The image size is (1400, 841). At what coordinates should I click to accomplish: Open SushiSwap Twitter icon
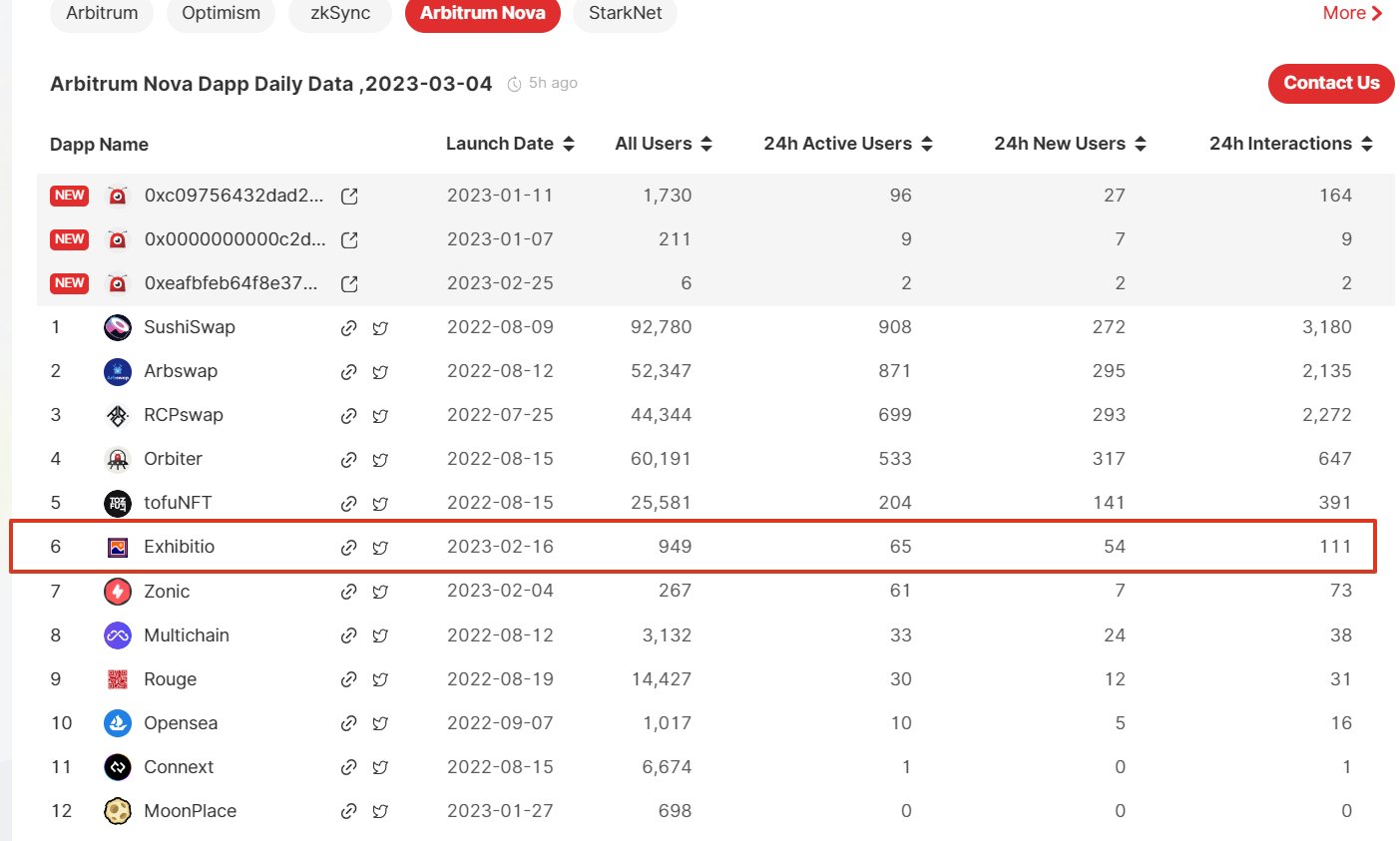(380, 328)
